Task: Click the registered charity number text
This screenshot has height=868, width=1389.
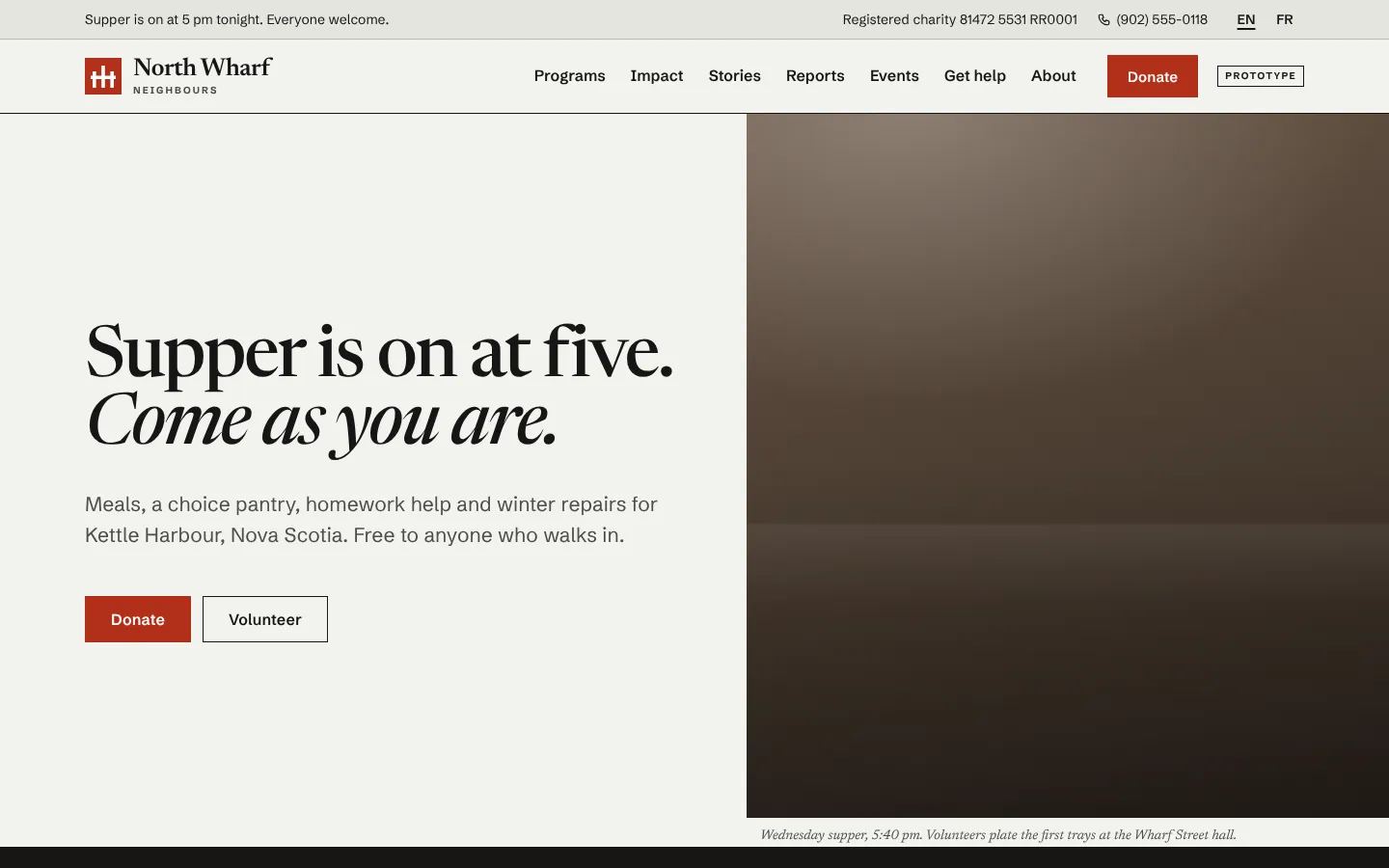Action: 960,19
